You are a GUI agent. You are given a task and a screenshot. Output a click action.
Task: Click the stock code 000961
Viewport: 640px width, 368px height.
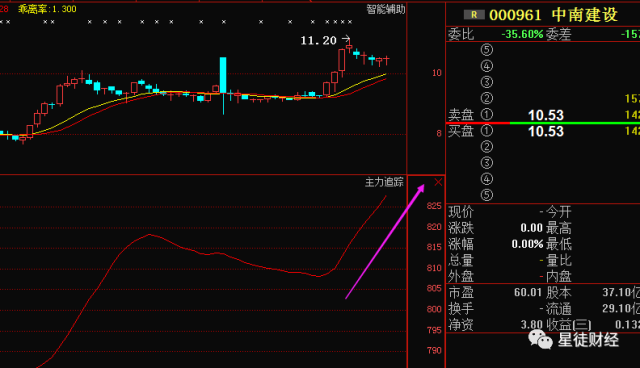(x=515, y=16)
